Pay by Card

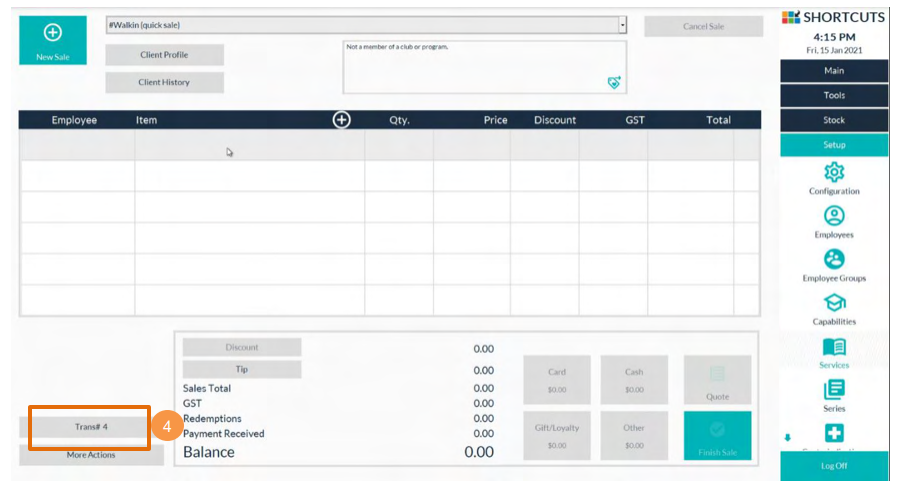[557, 379]
